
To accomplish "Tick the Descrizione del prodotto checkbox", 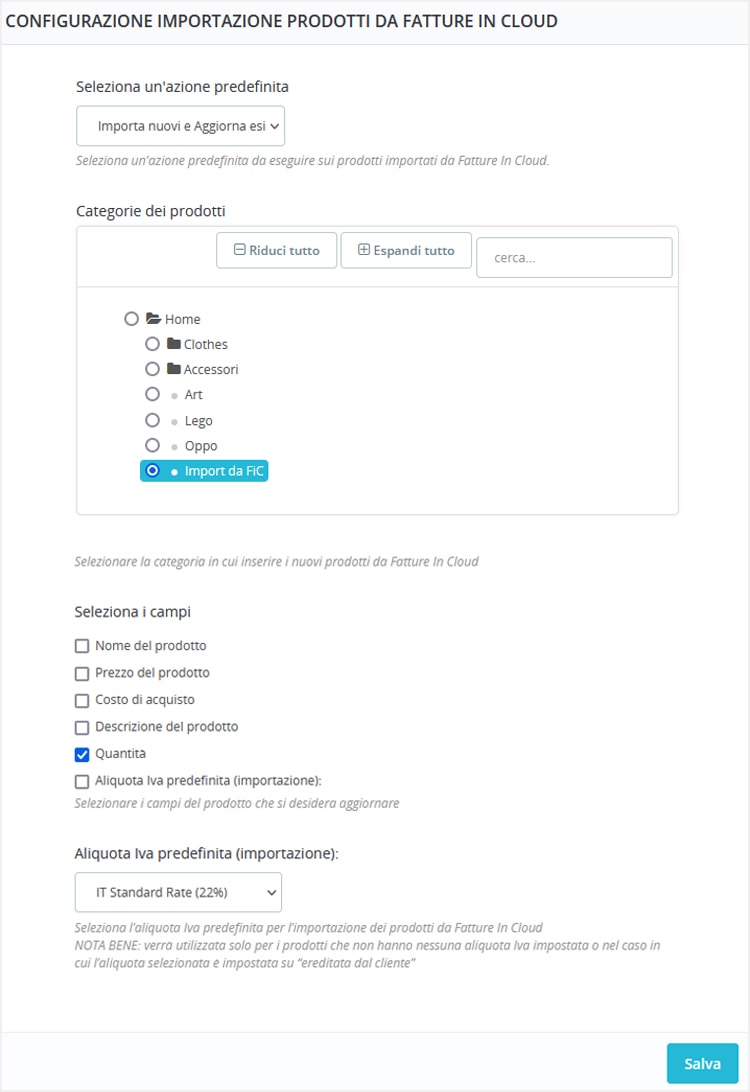I will [x=82, y=727].
